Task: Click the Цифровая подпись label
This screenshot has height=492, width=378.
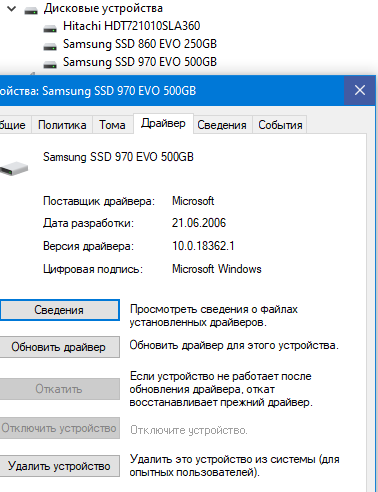Action: click(93, 269)
